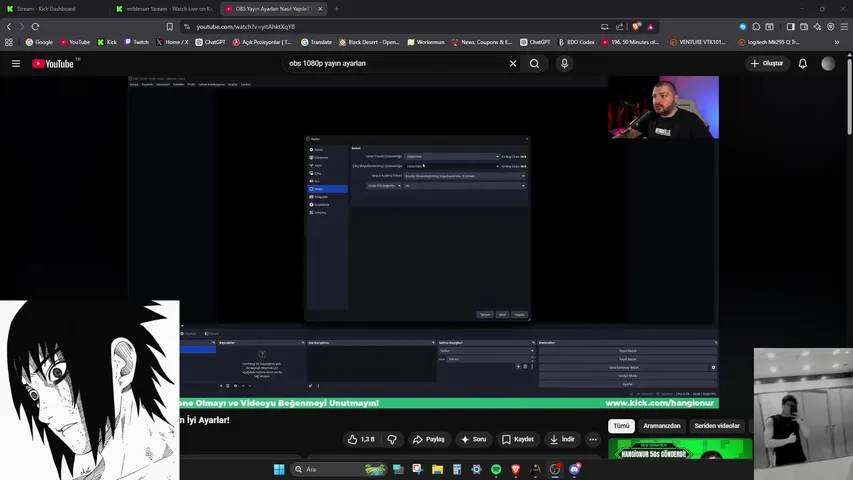This screenshot has width=853, height=480.
Task: Like the video, 1,3 B likes
Action: (362, 439)
